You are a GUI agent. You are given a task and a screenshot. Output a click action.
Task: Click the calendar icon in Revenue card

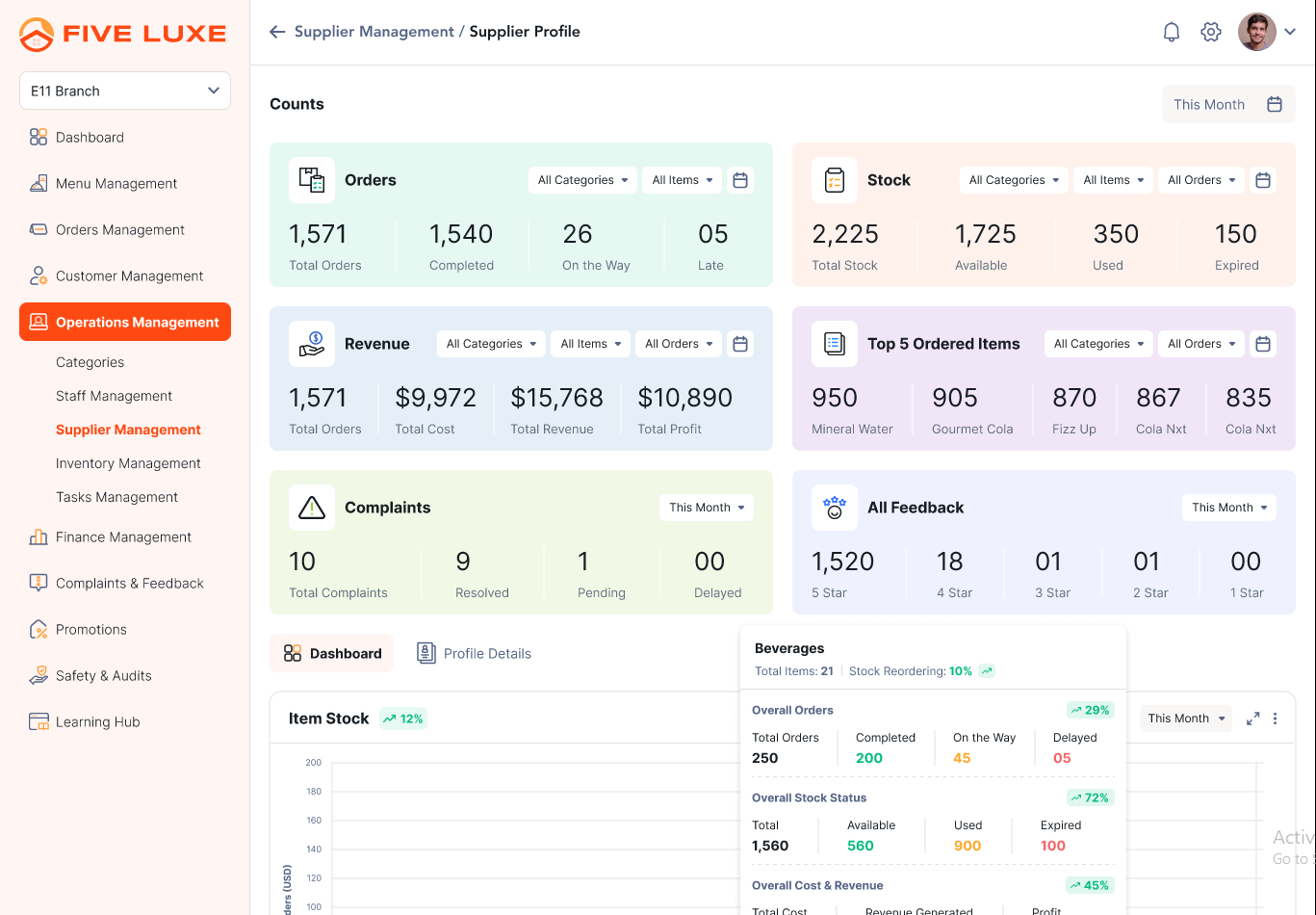tap(740, 344)
